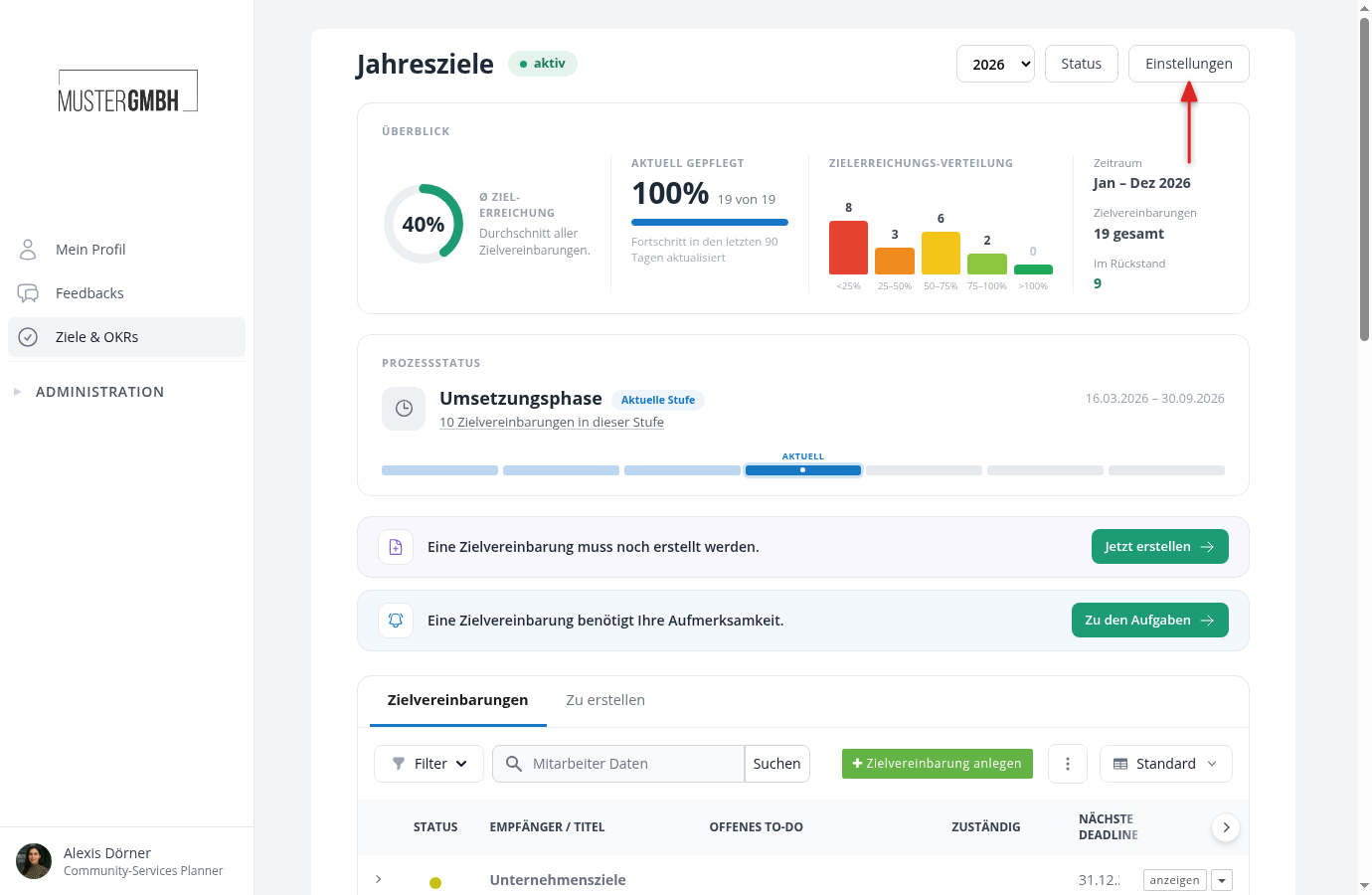Screen dimensions: 1372x895
Task: Click the Jan – Dez 2026 period text
Action: (x=1142, y=183)
